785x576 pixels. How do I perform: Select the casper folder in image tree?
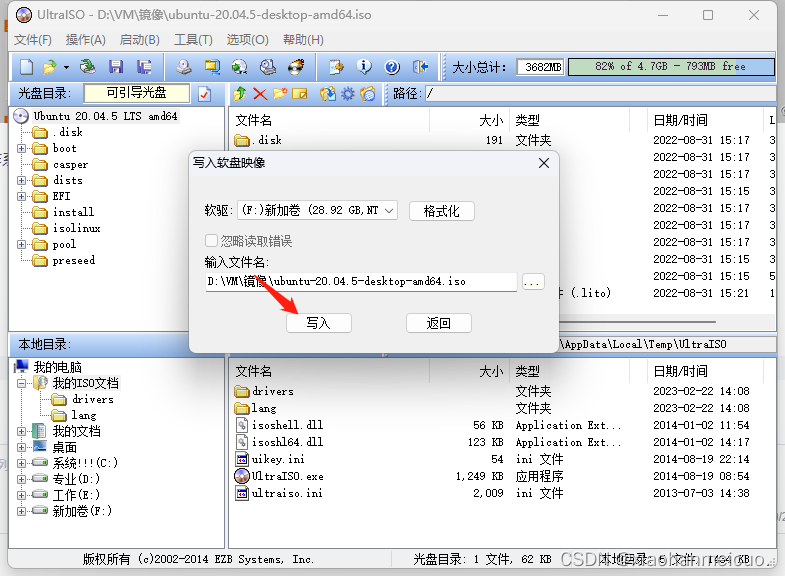tap(70, 164)
